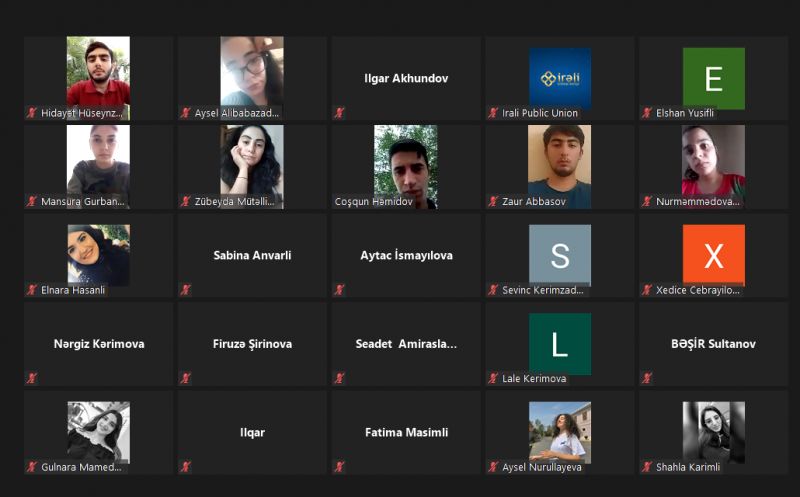
Task: Select Hidayət Hüseynz... participant video
Action: [98, 78]
